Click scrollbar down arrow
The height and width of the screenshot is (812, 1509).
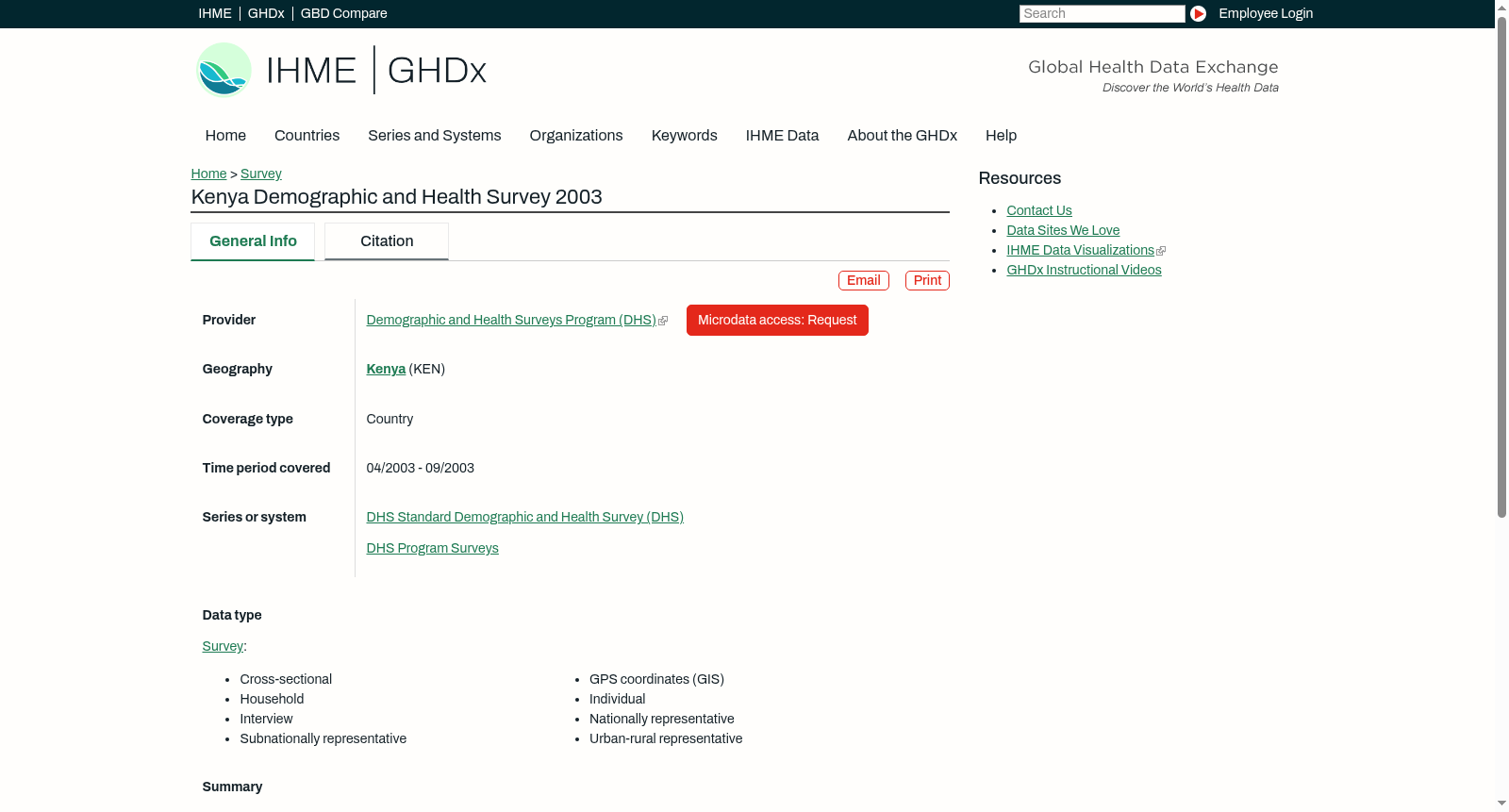[x=1501, y=804]
